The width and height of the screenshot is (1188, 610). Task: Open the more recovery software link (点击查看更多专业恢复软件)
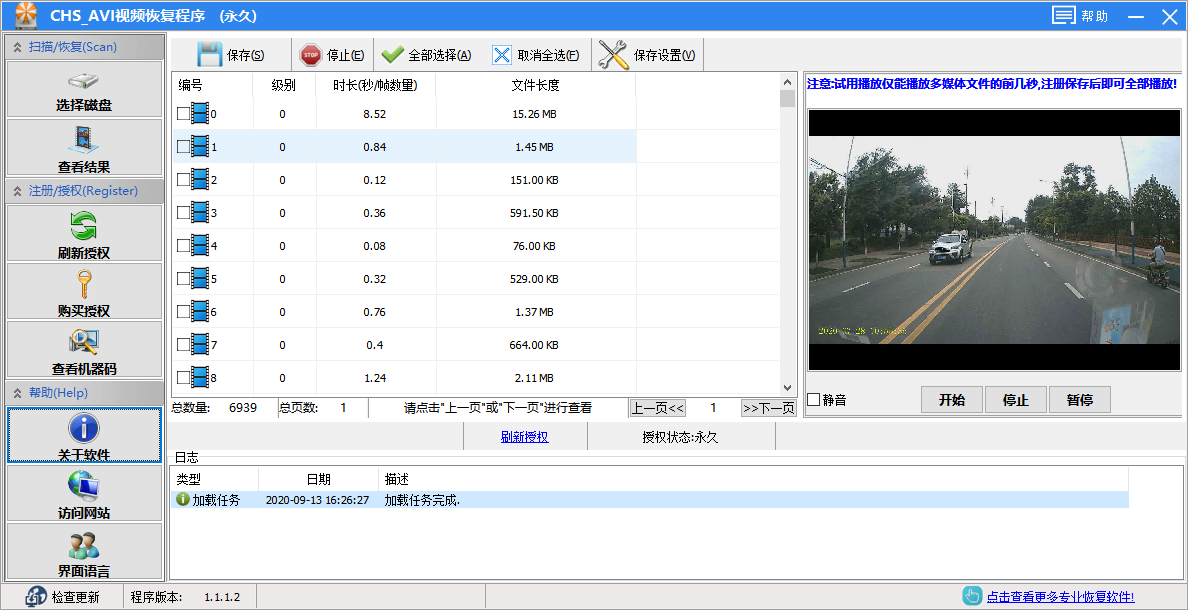(1060, 597)
